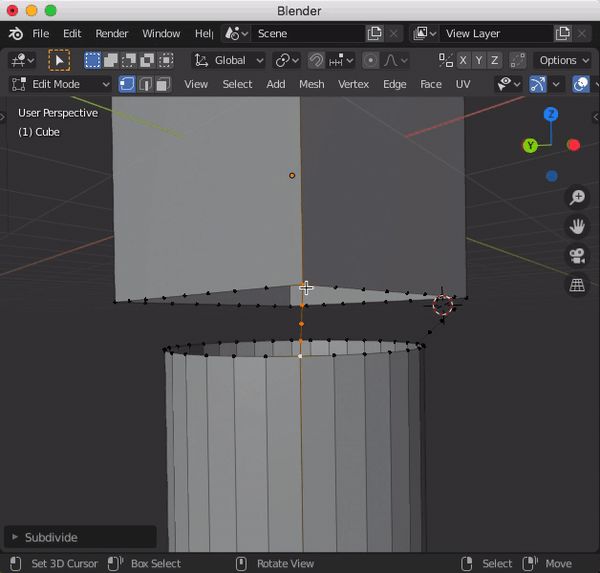
Task: Open the Global transform orientation dropdown
Action: pyautogui.click(x=229, y=60)
